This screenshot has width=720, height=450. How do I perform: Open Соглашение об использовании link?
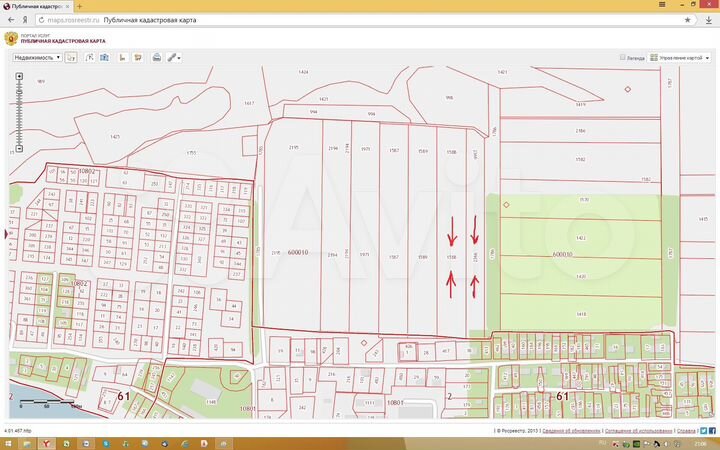point(638,431)
